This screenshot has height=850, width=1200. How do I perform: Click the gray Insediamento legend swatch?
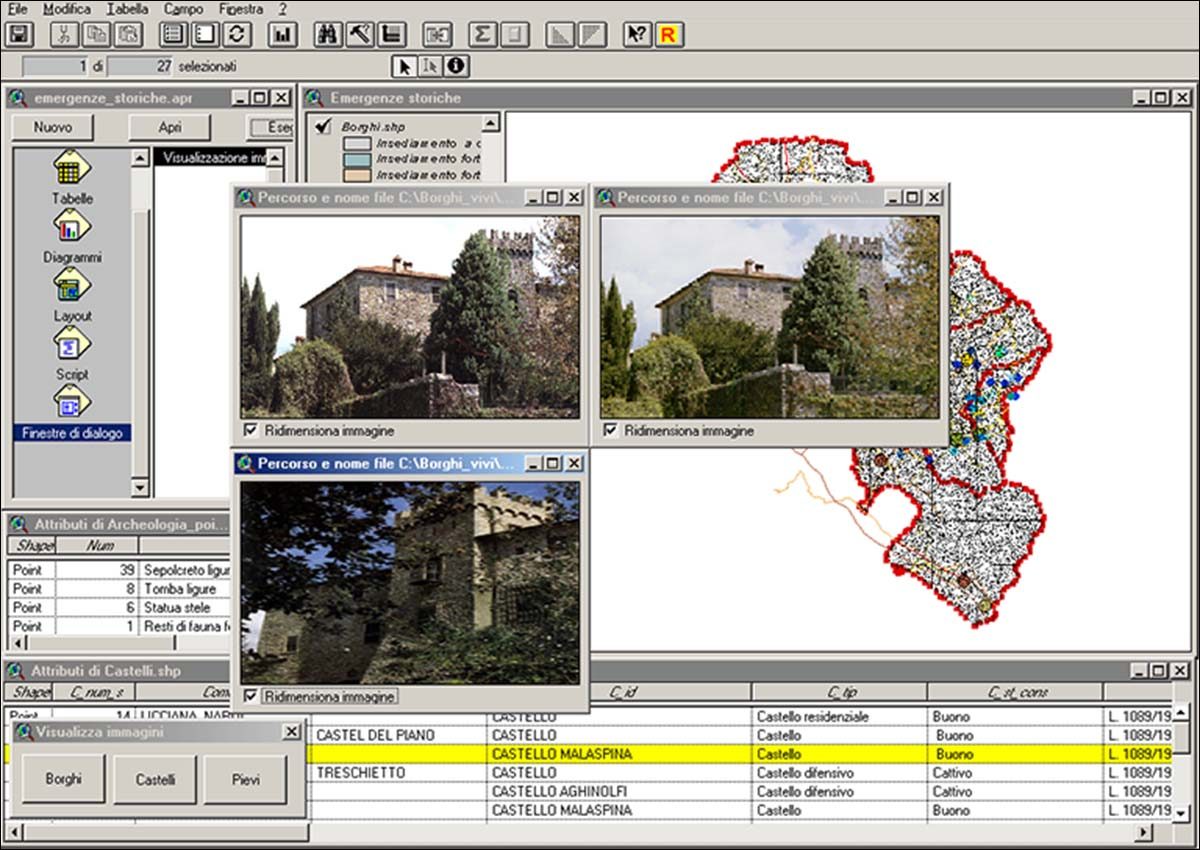(357, 144)
